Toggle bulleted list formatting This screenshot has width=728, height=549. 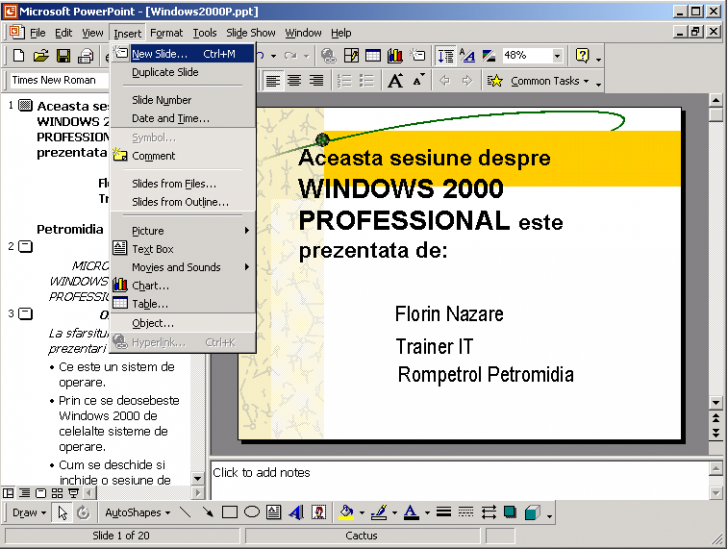367,81
